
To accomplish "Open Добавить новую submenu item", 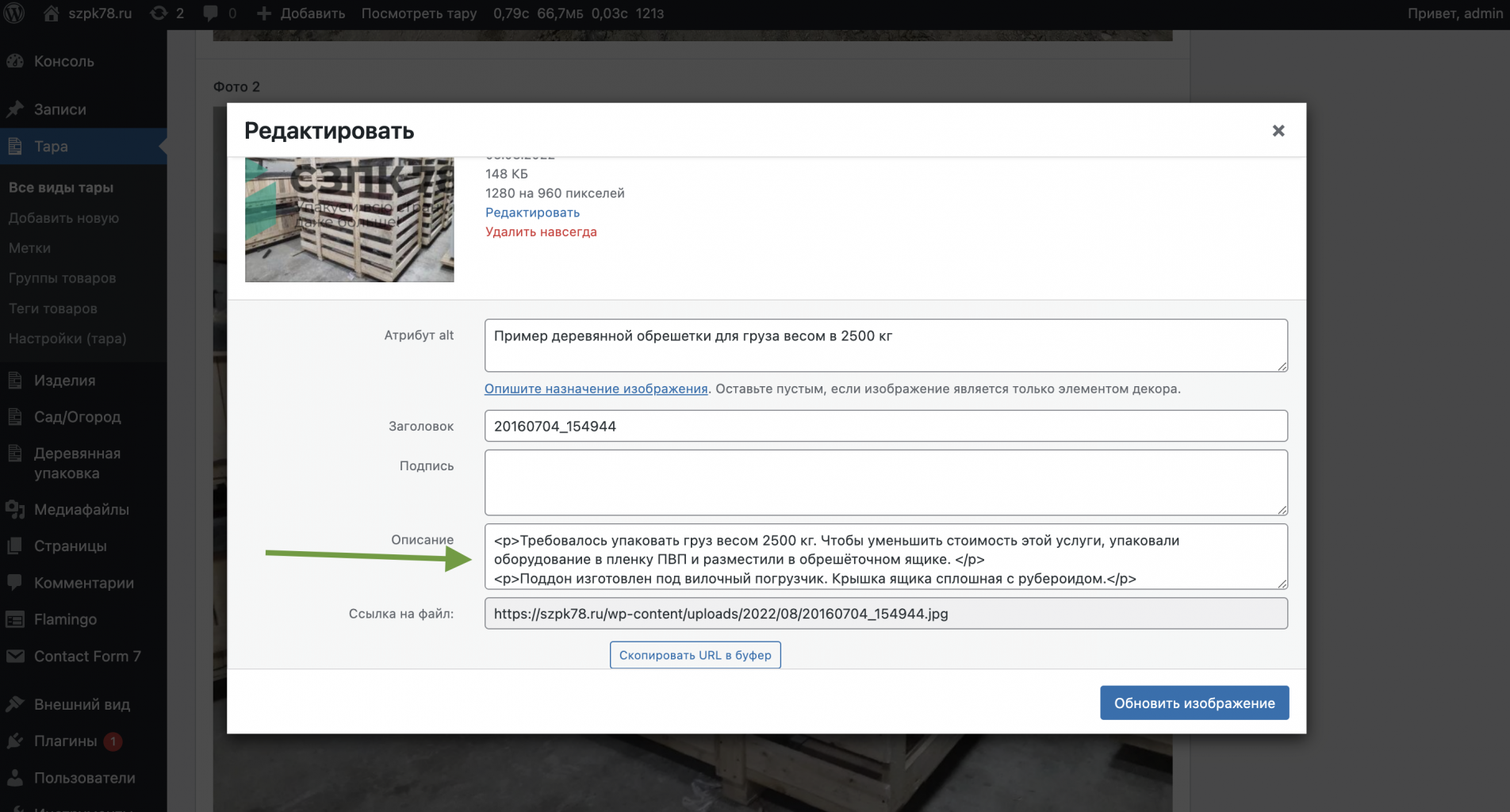I will coord(63,218).
